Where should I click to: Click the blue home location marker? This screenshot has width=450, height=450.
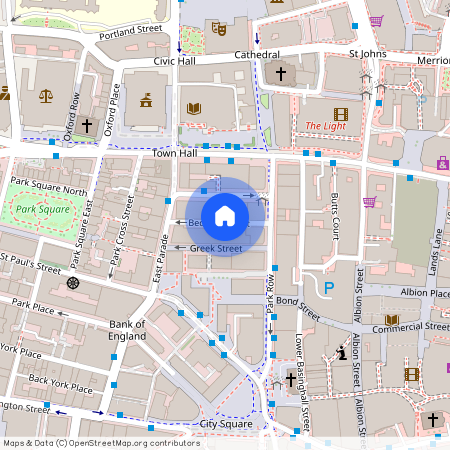coord(225,217)
